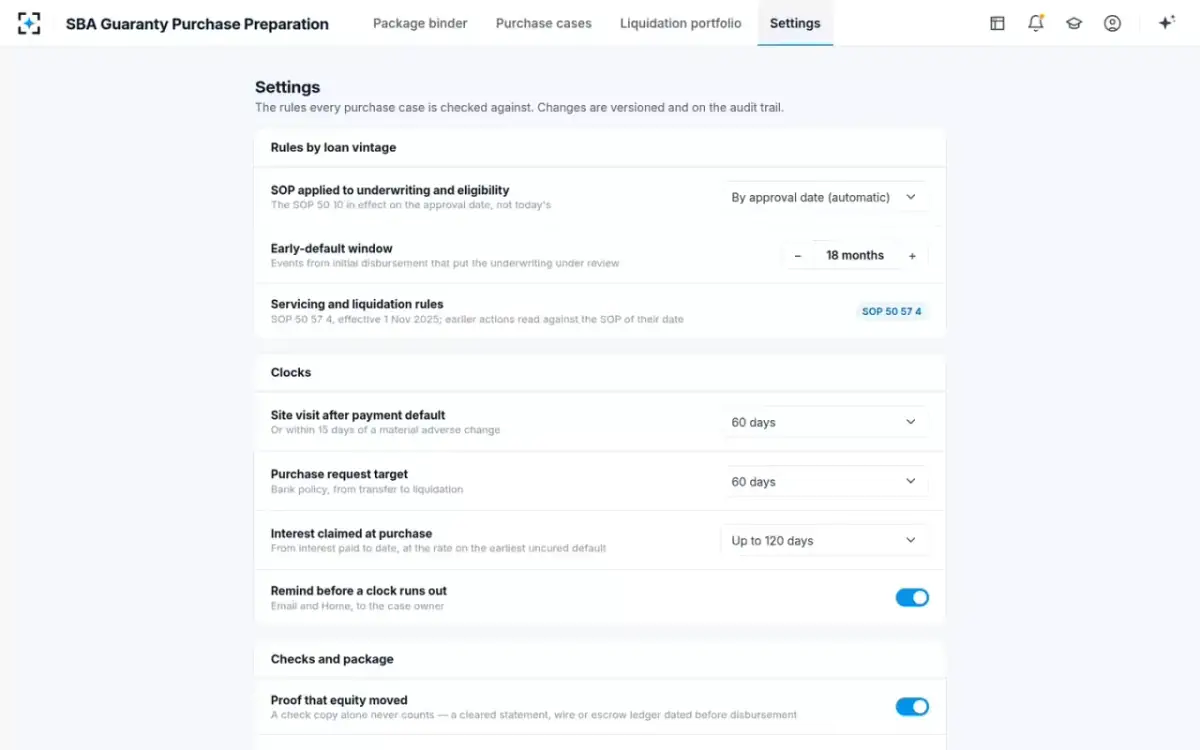Image resolution: width=1200 pixels, height=750 pixels.
Task: Open the learning graduation cap icon
Action: coord(1074,23)
